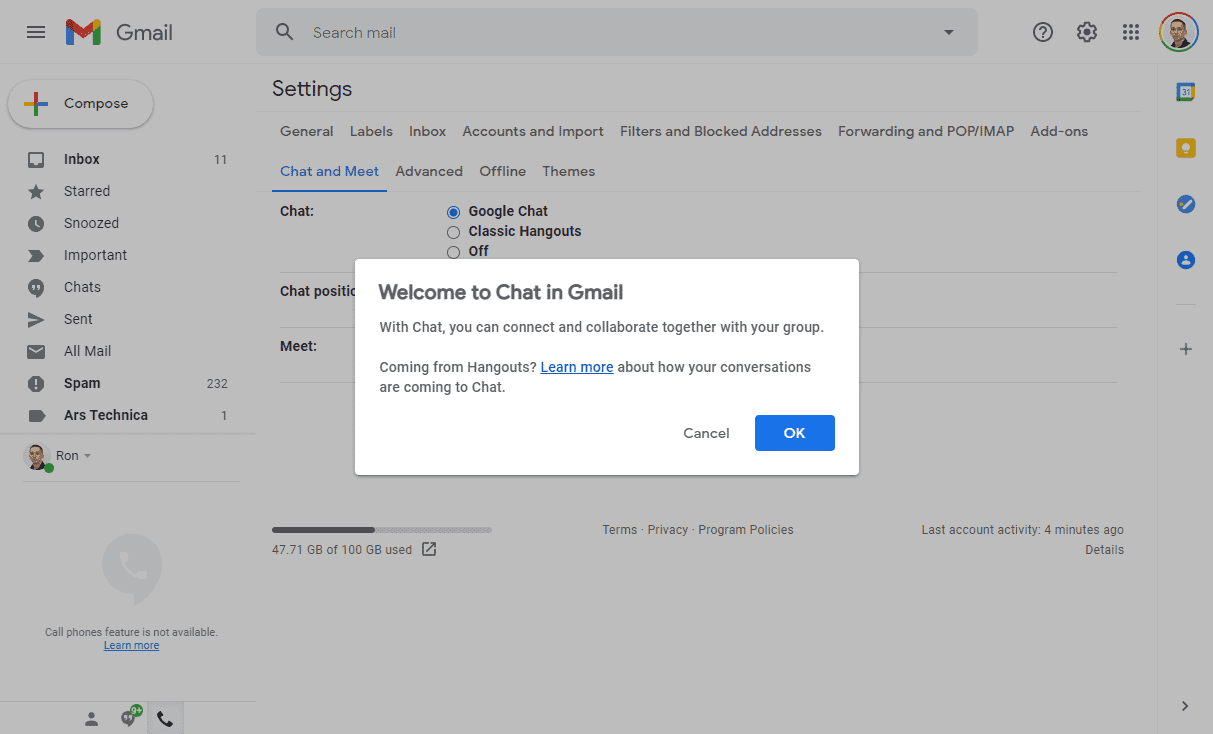Open Google Contacts side panel
The width and height of the screenshot is (1213, 734).
coord(1185,260)
